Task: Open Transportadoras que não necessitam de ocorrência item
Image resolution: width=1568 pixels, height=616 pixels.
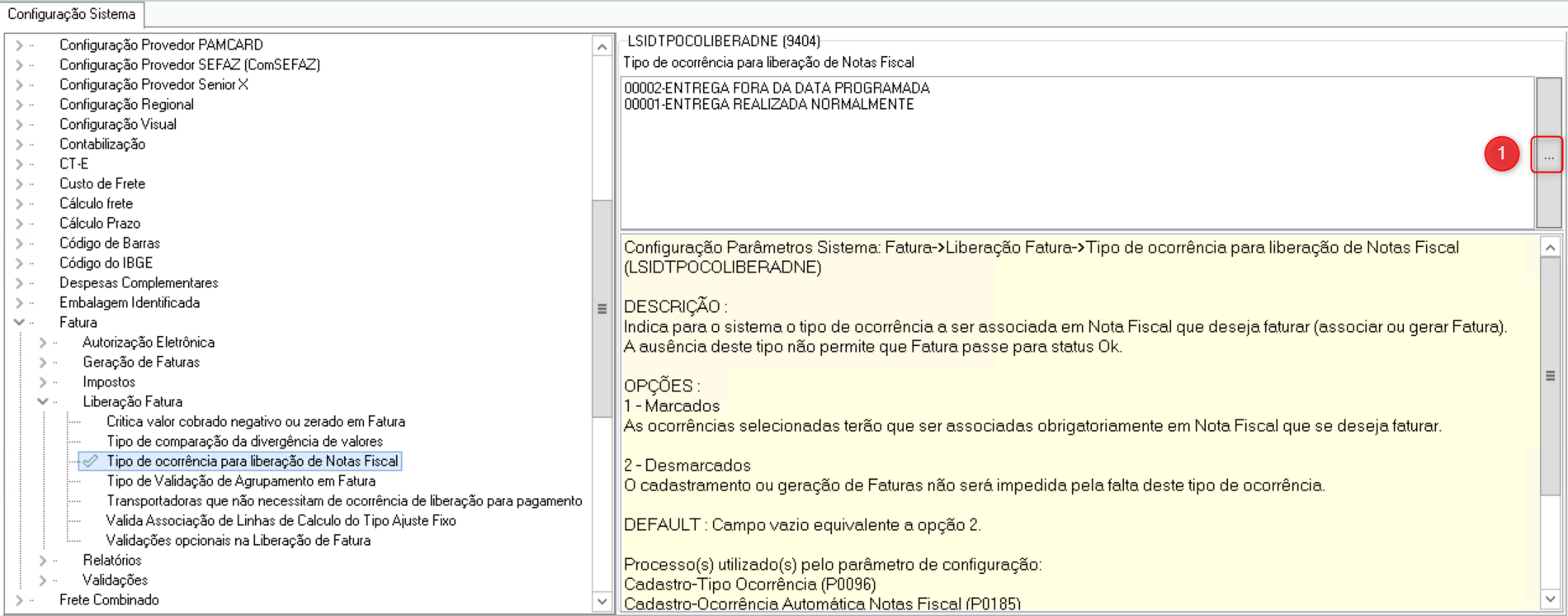Action: pos(344,500)
